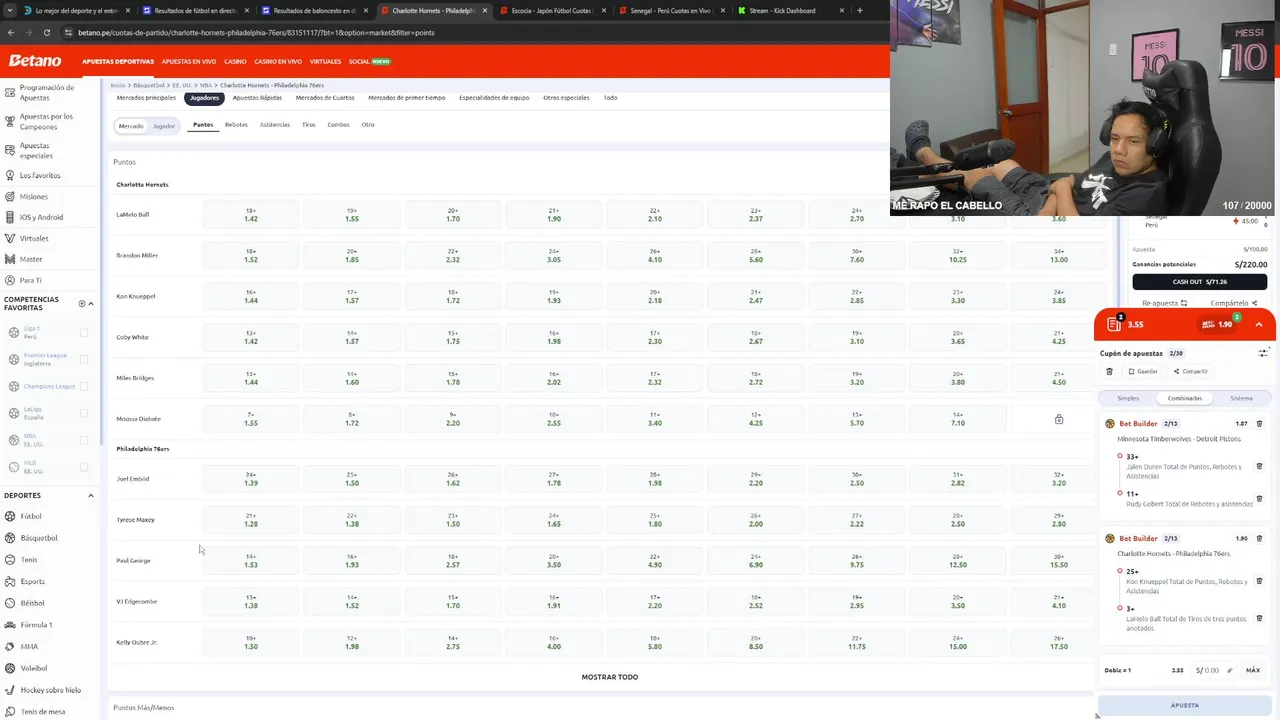Open Misiones in the sidebar

pos(33,196)
